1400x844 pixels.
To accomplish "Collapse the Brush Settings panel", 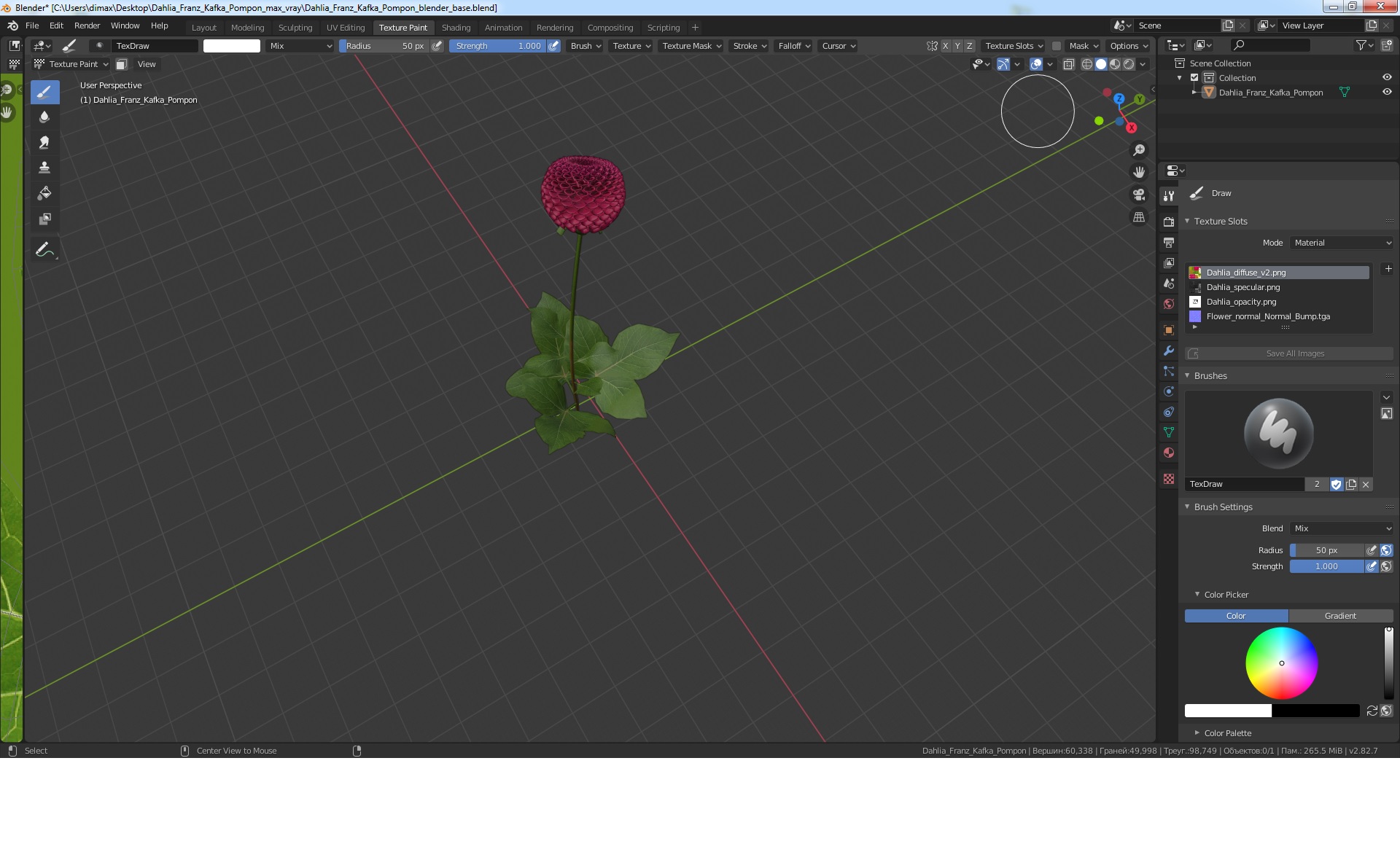I will coord(1222,507).
